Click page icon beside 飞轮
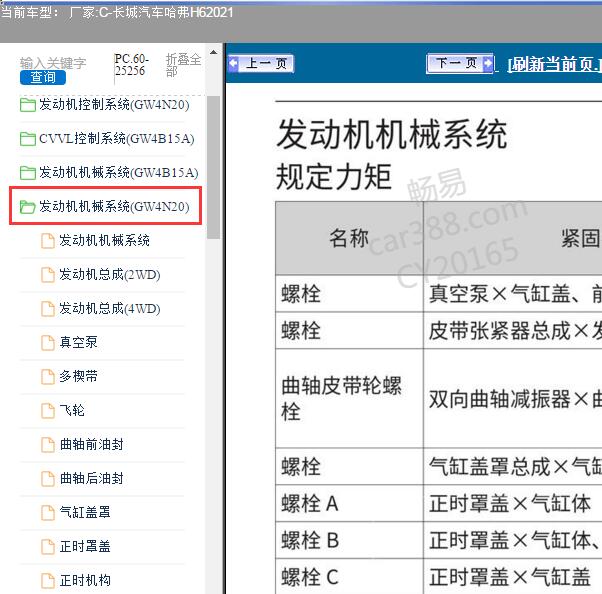 (x=48, y=410)
